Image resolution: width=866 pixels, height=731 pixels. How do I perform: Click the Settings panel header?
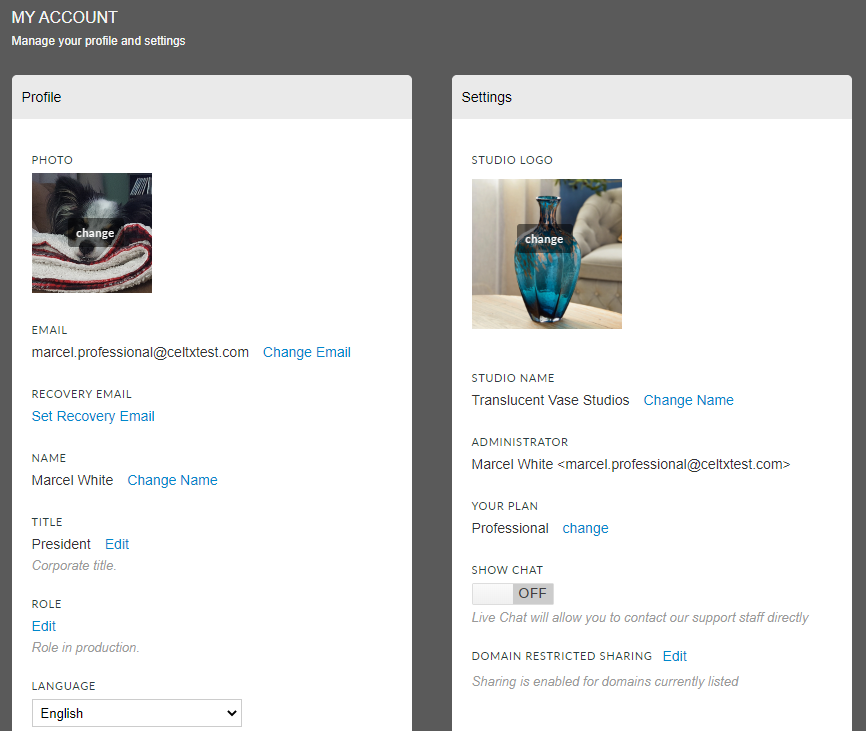point(652,97)
